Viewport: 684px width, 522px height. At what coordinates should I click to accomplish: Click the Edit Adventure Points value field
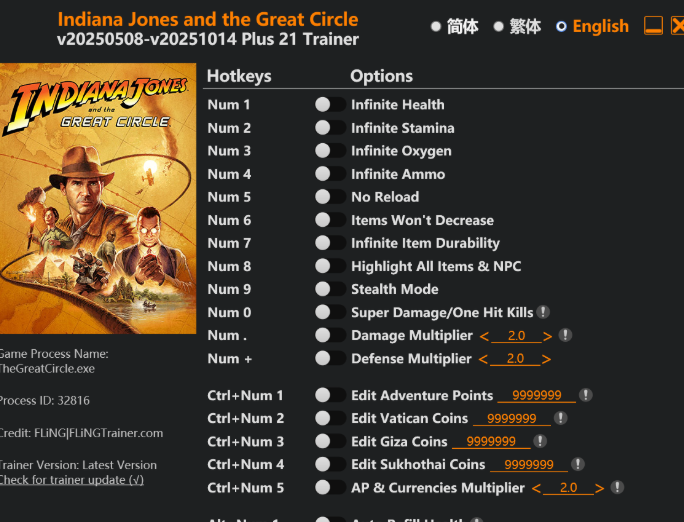tap(536, 396)
